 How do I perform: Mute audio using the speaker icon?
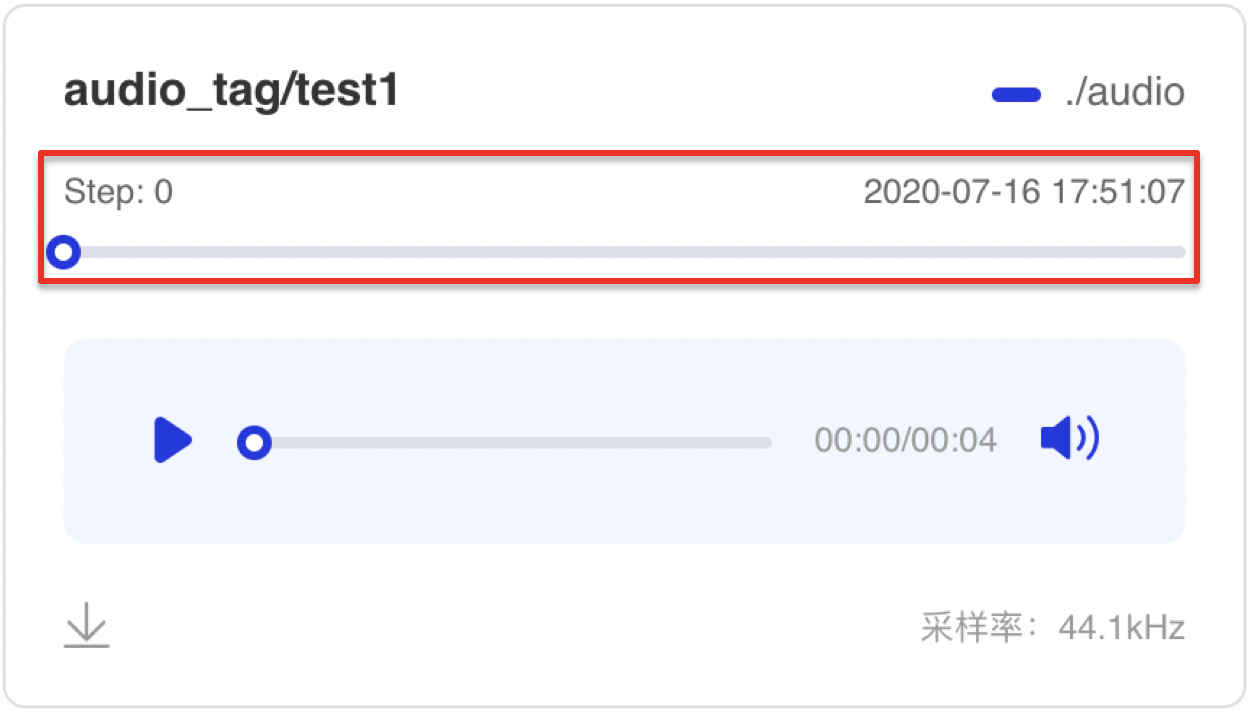1069,438
